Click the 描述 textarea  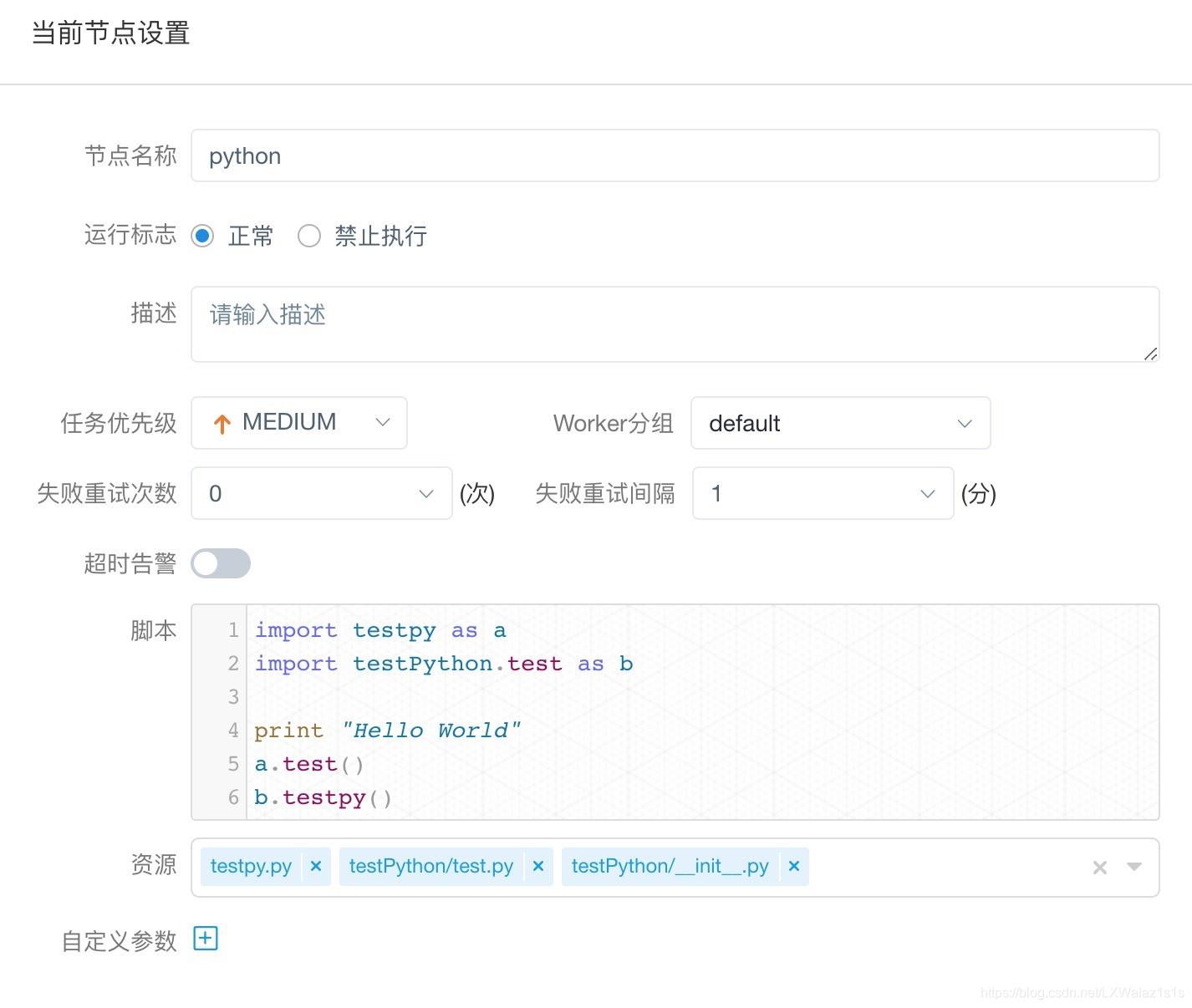[675, 324]
